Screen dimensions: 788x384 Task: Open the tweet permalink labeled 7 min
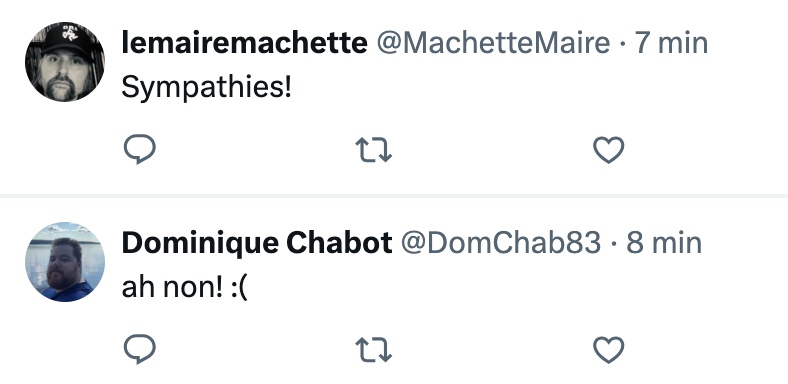671,43
